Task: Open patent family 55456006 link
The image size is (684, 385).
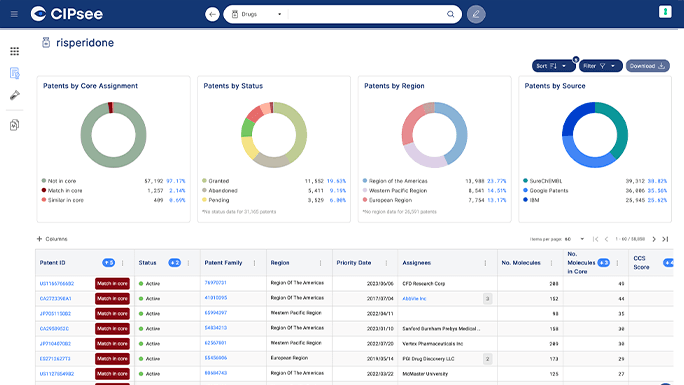Action: click(215, 358)
